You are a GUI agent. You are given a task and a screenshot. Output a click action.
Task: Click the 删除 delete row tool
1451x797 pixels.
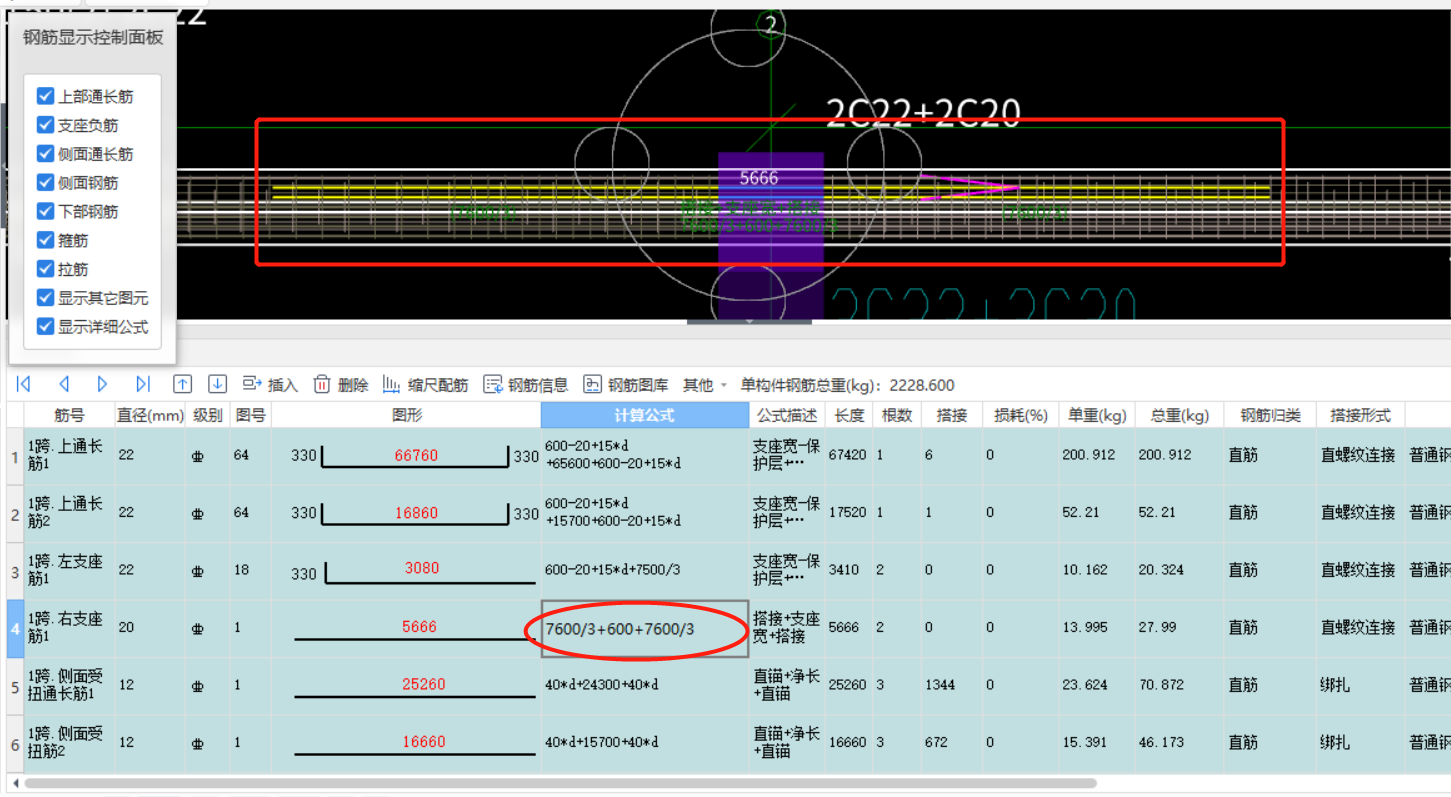(340, 385)
